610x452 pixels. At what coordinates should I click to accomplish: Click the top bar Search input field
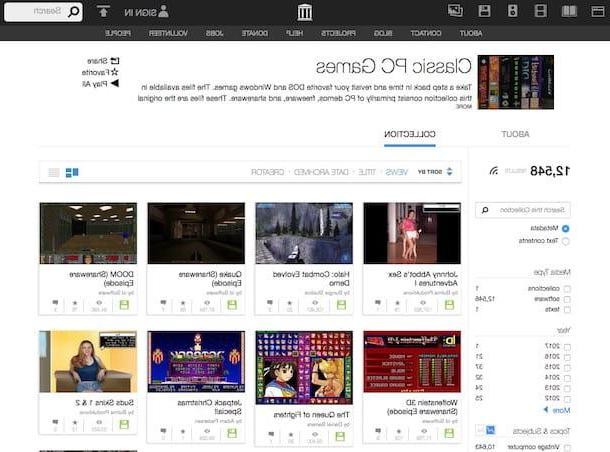tap(43, 11)
